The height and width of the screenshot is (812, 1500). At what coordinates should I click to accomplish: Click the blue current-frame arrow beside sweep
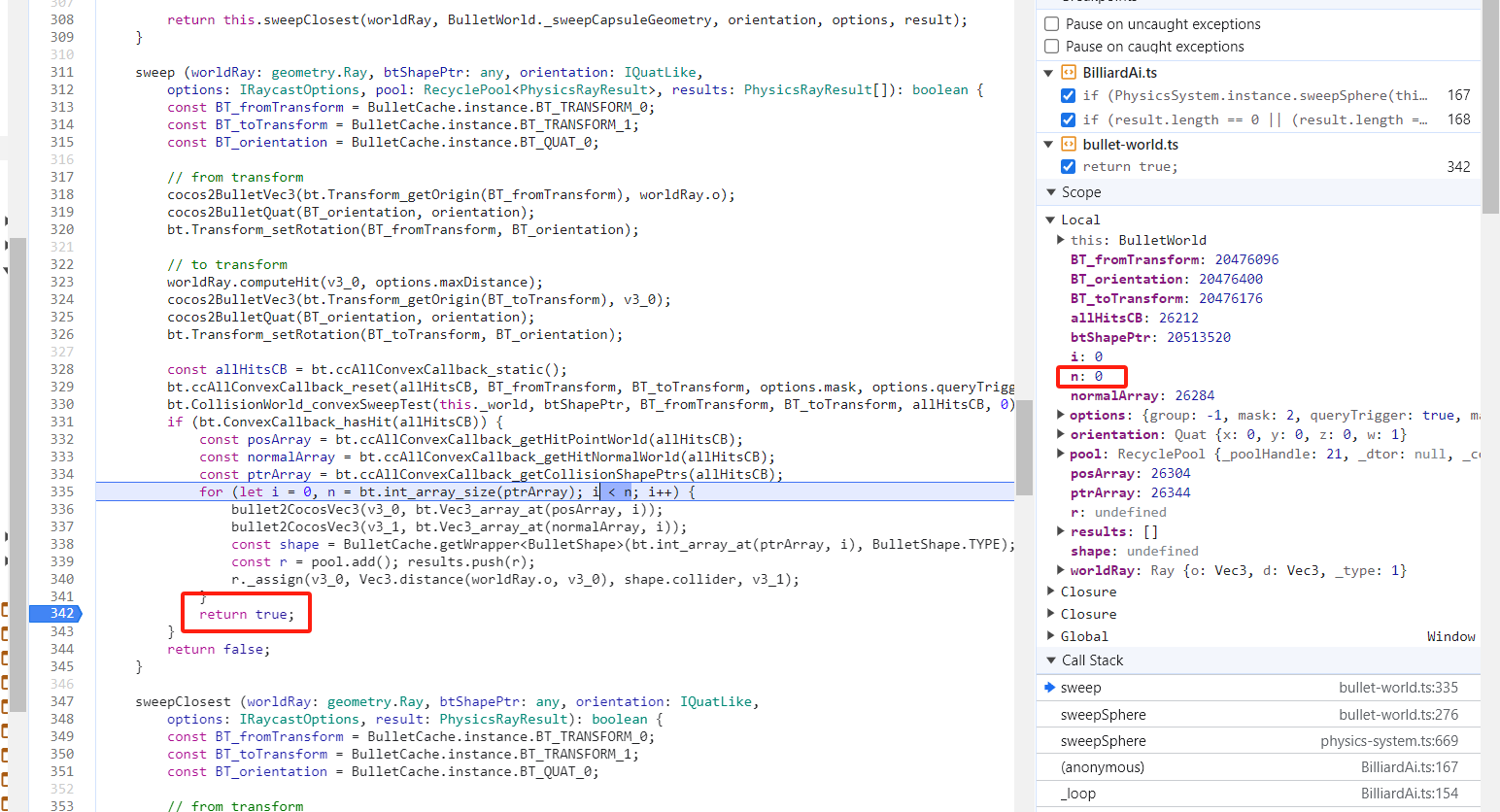(x=1049, y=688)
